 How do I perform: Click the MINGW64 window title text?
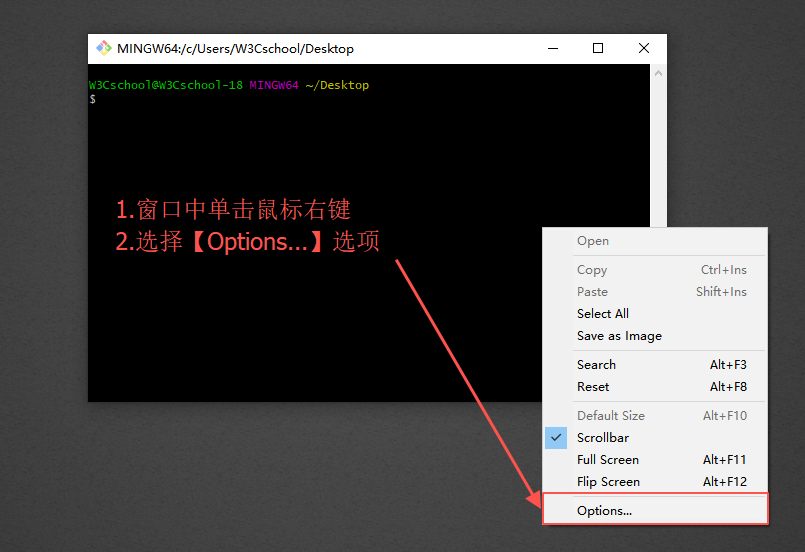(235, 49)
